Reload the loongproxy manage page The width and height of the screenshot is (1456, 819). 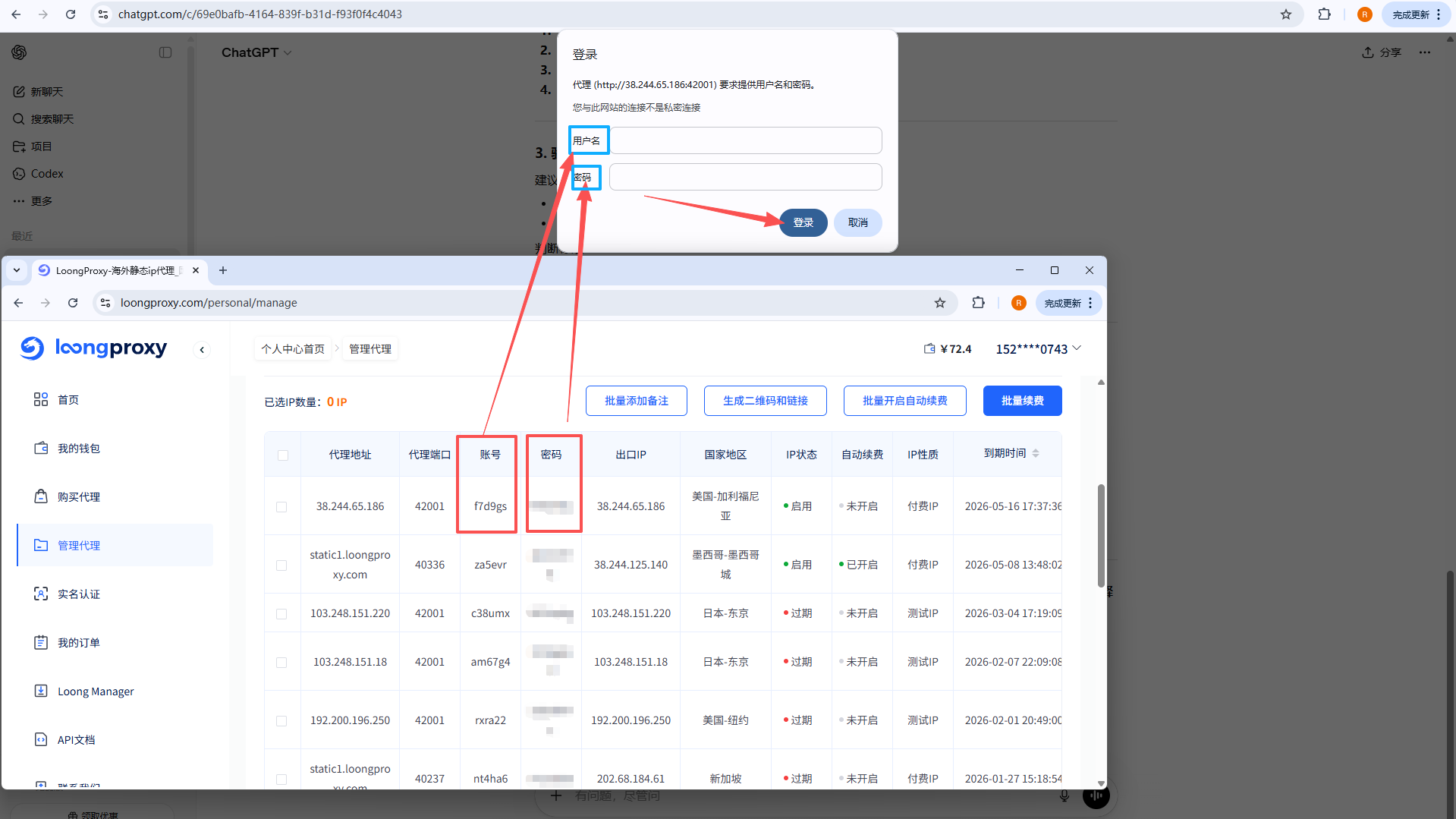pyautogui.click(x=73, y=303)
